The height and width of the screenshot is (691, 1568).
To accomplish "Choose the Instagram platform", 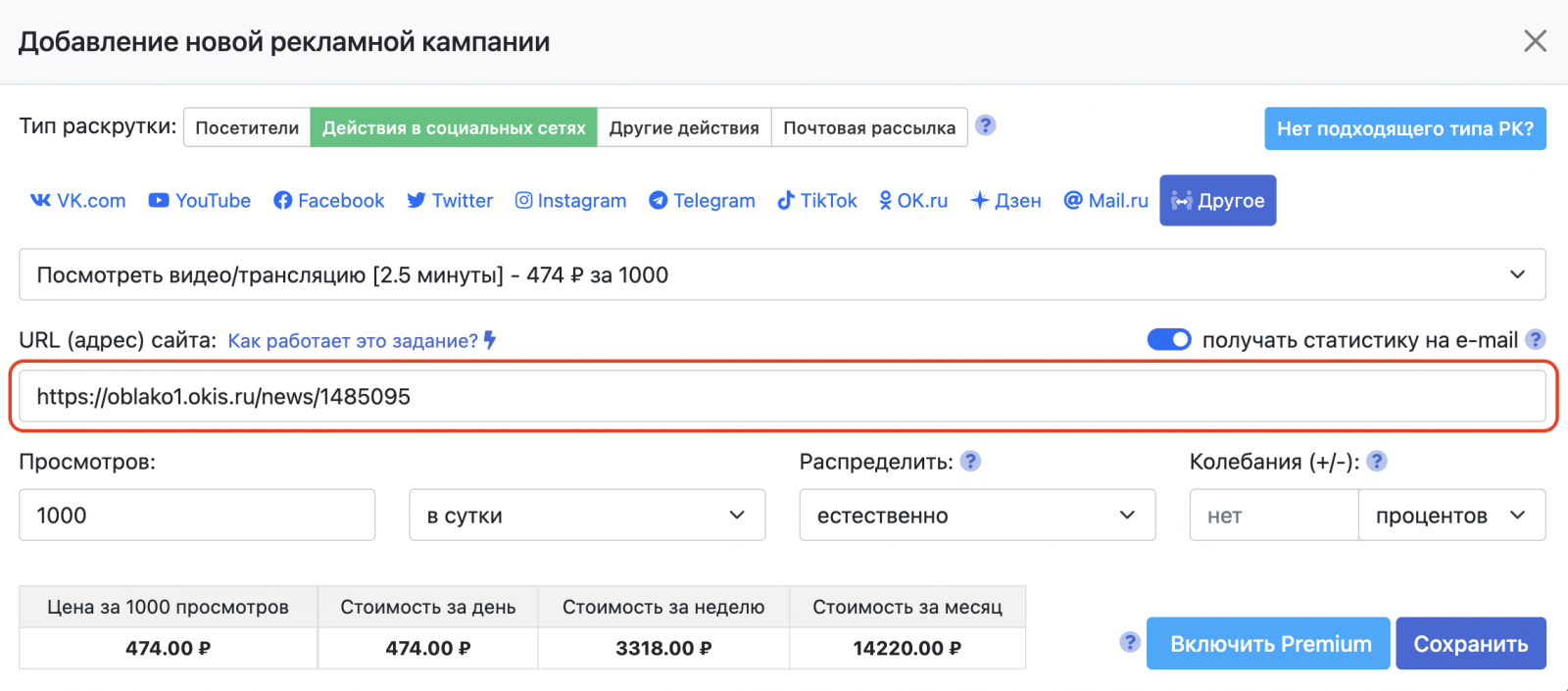I will coord(570,201).
